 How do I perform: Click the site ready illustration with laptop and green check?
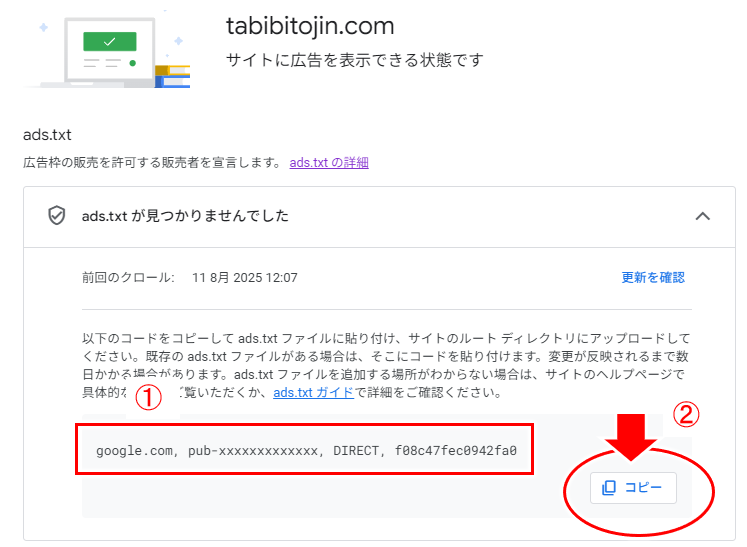click(107, 51)
